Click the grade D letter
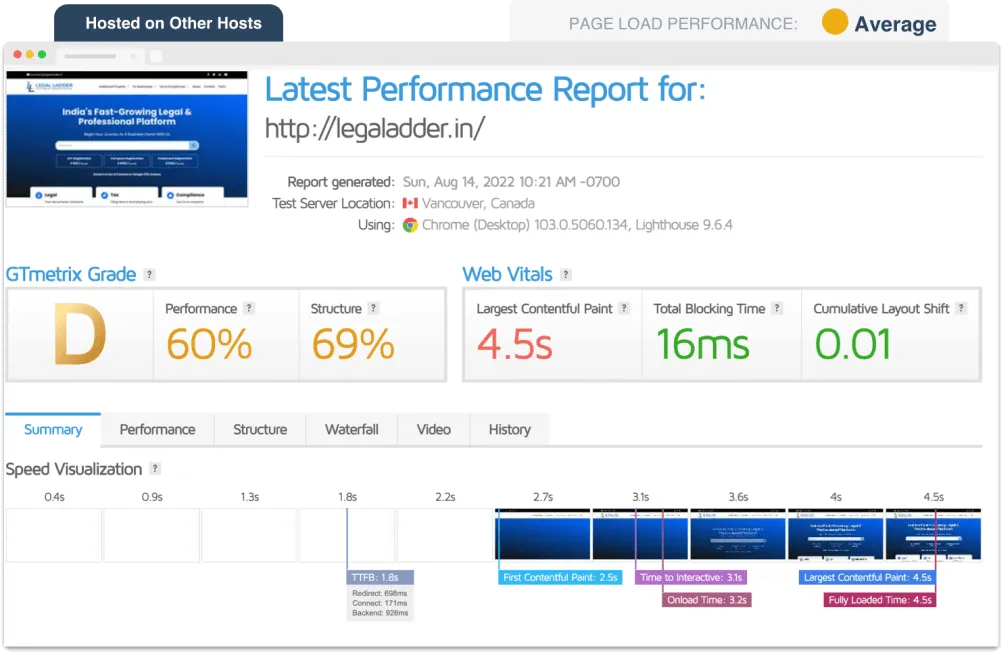Image resolution: width=1004 pixels, height=654 pixels. pyautogui.click(x=79, y=334)
